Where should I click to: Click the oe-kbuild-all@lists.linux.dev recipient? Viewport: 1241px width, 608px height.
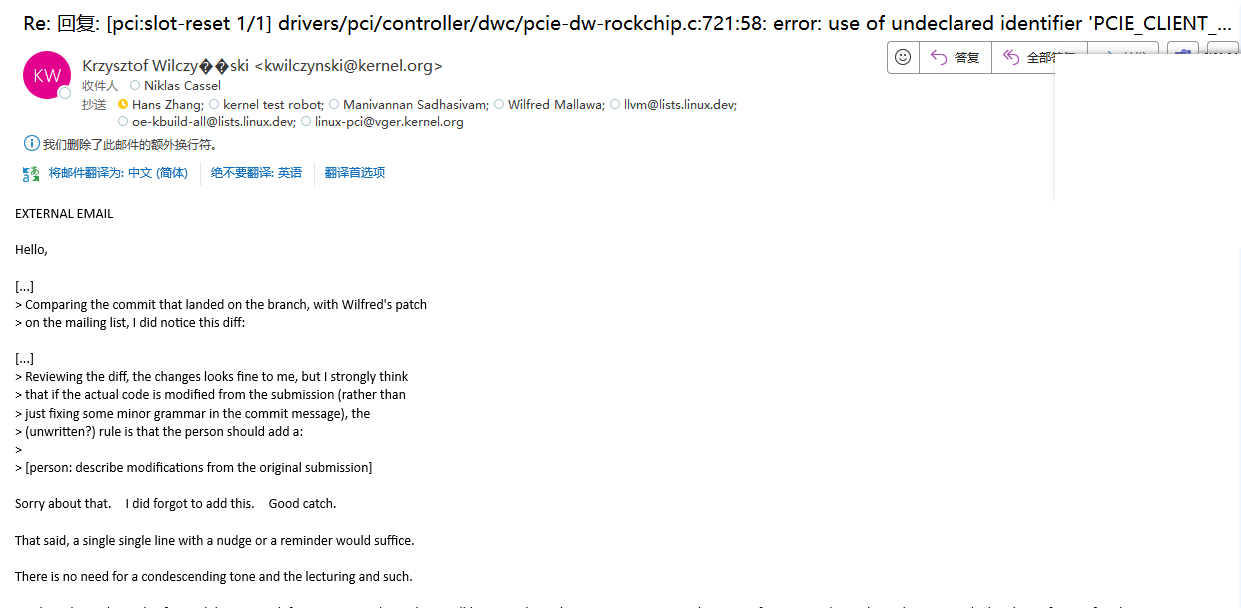(213, 122)
